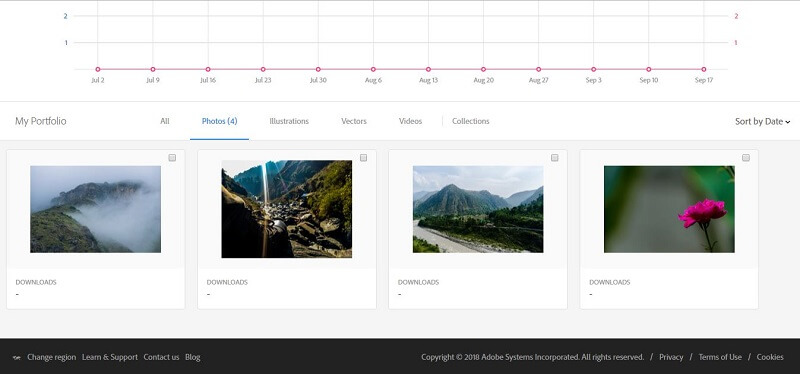800x374 pixels.
Task: Tick the checkbox on the waterfall rocks photo
Action: pyautogui.click(x=364, y=158)
